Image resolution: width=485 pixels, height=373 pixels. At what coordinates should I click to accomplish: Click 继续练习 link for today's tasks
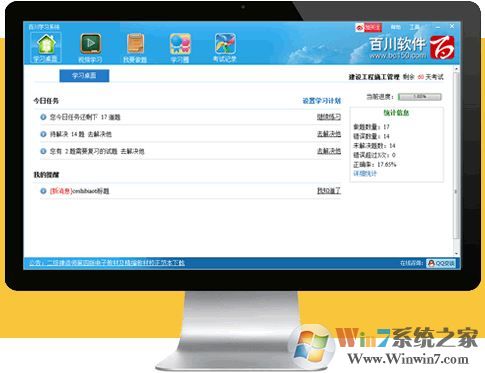[x=329, y=117]
